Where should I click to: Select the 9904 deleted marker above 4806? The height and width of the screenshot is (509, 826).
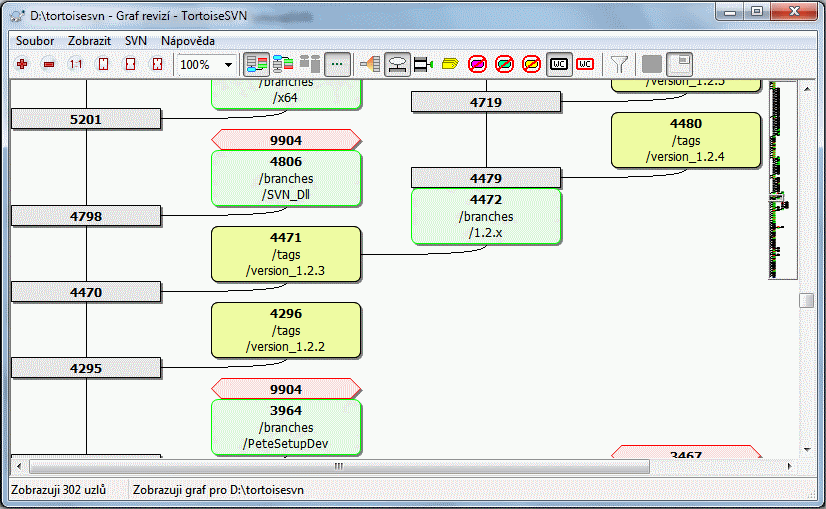coord(286,140)
